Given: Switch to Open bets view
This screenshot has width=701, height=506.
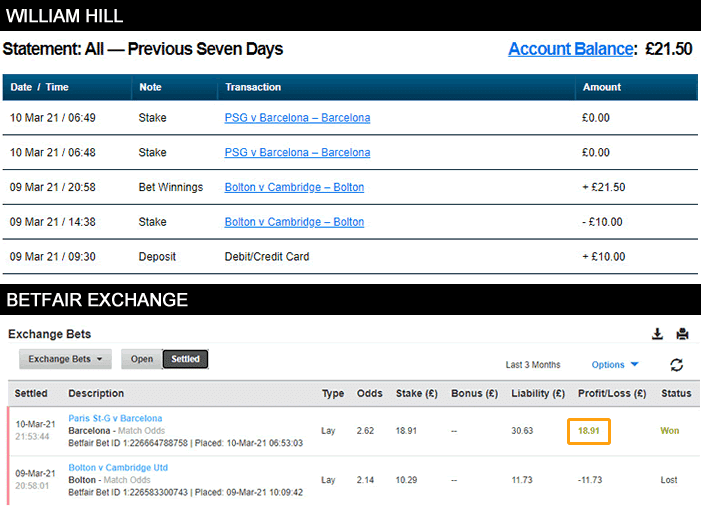Looking at the screenshot, I should 141,359.
